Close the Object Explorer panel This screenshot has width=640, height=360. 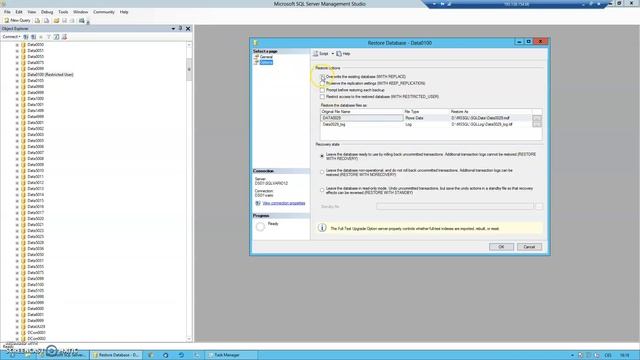[x=188, y=29]
